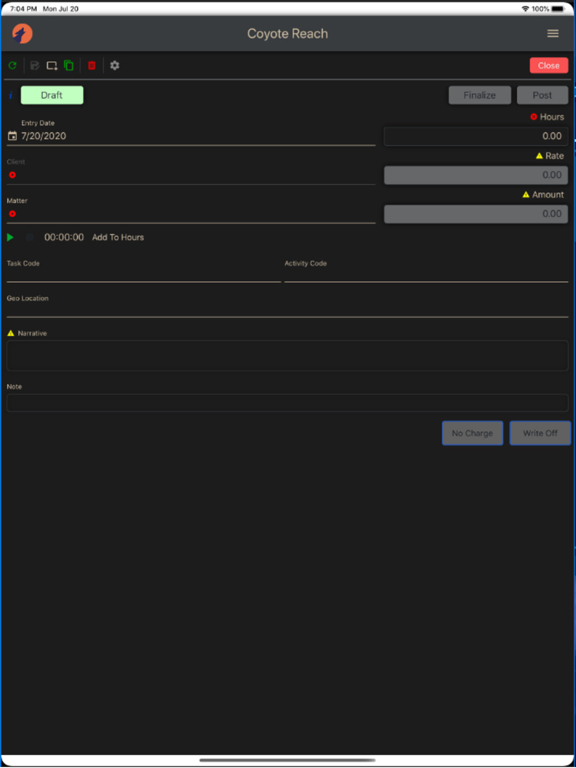The width and height of the screenshot is (576, 768).
Task: Click the Coyote Reach logo icon
Action: pyautogui.click(x=23, y=34)
